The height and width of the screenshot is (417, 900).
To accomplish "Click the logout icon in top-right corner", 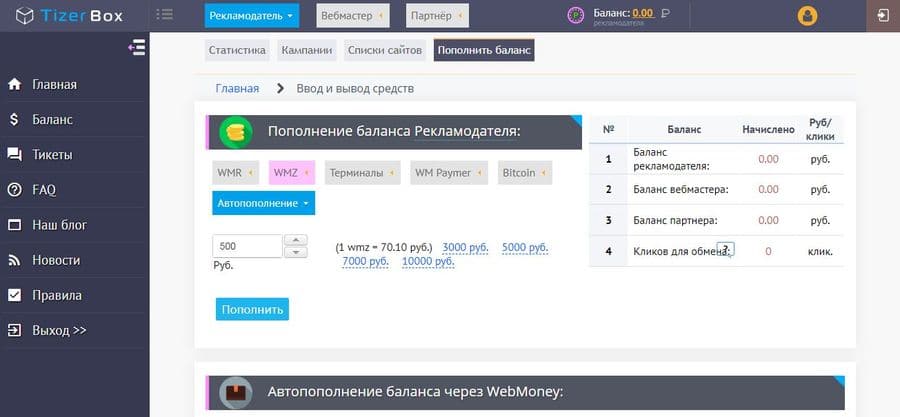I will tap(883, 15).
